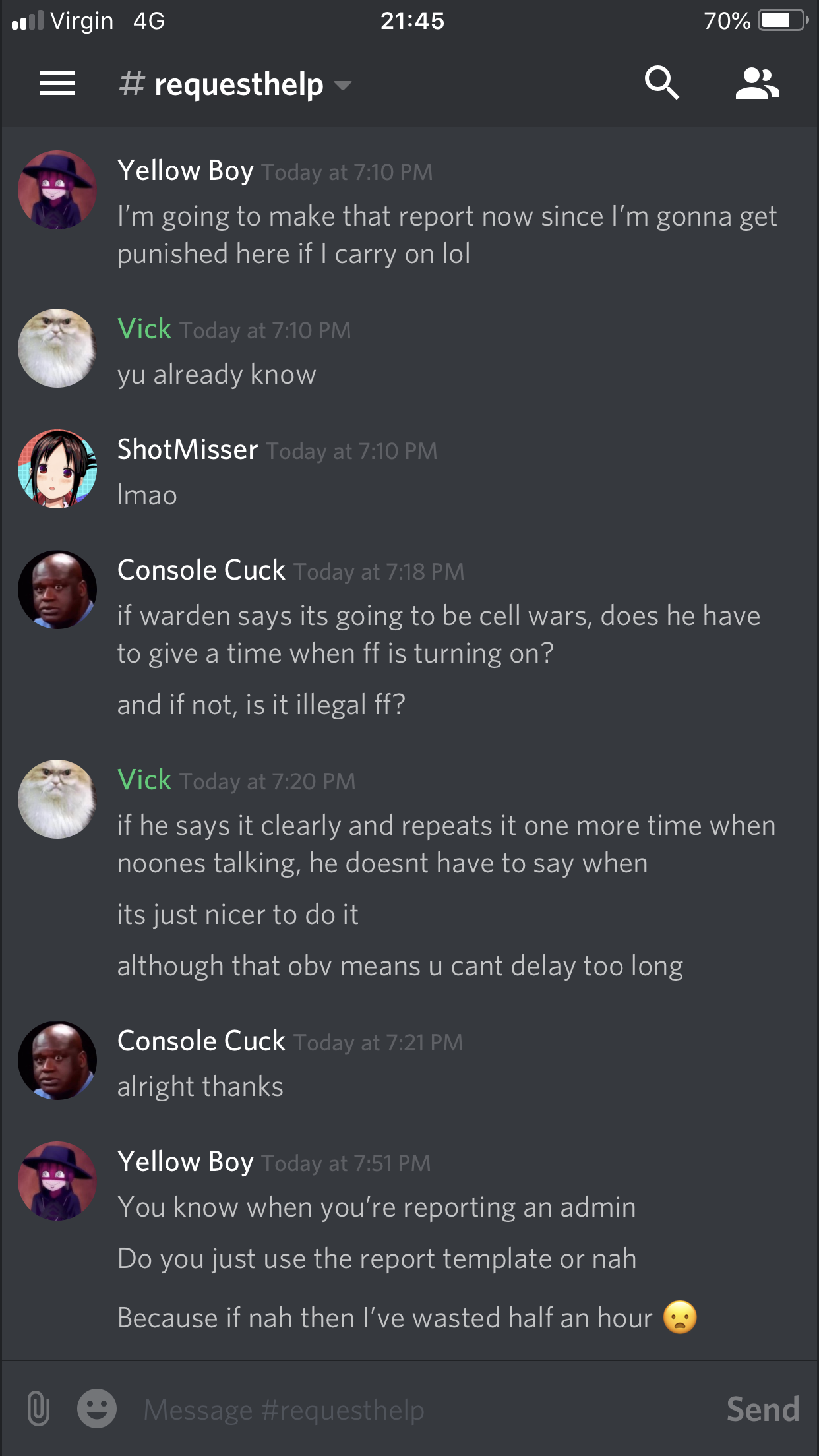Tap ShotMisser's anime avatar

pos(57,469)
